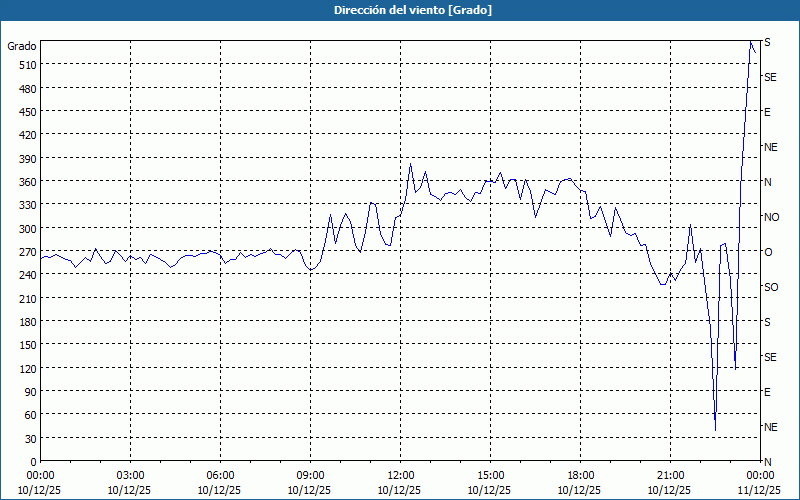Click the 18:00 time axis label
The width and height of the screenshot is (800, 500).
click(x=581, y=476)
